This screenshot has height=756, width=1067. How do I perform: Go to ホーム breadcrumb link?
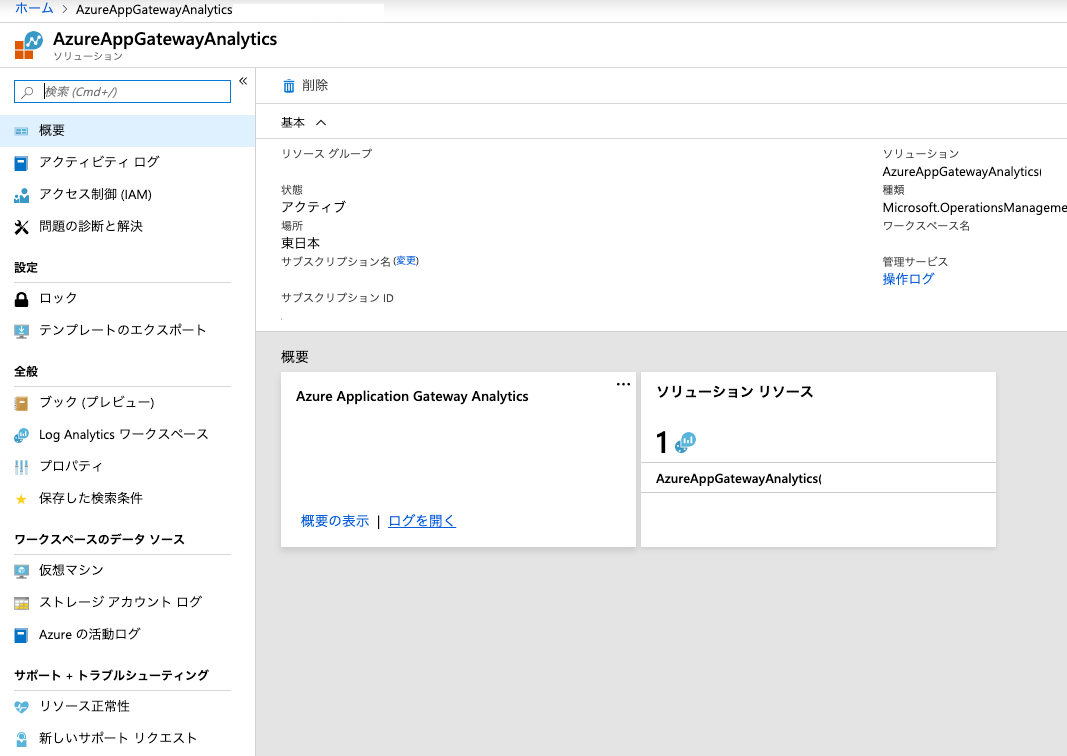click(34, 9)
